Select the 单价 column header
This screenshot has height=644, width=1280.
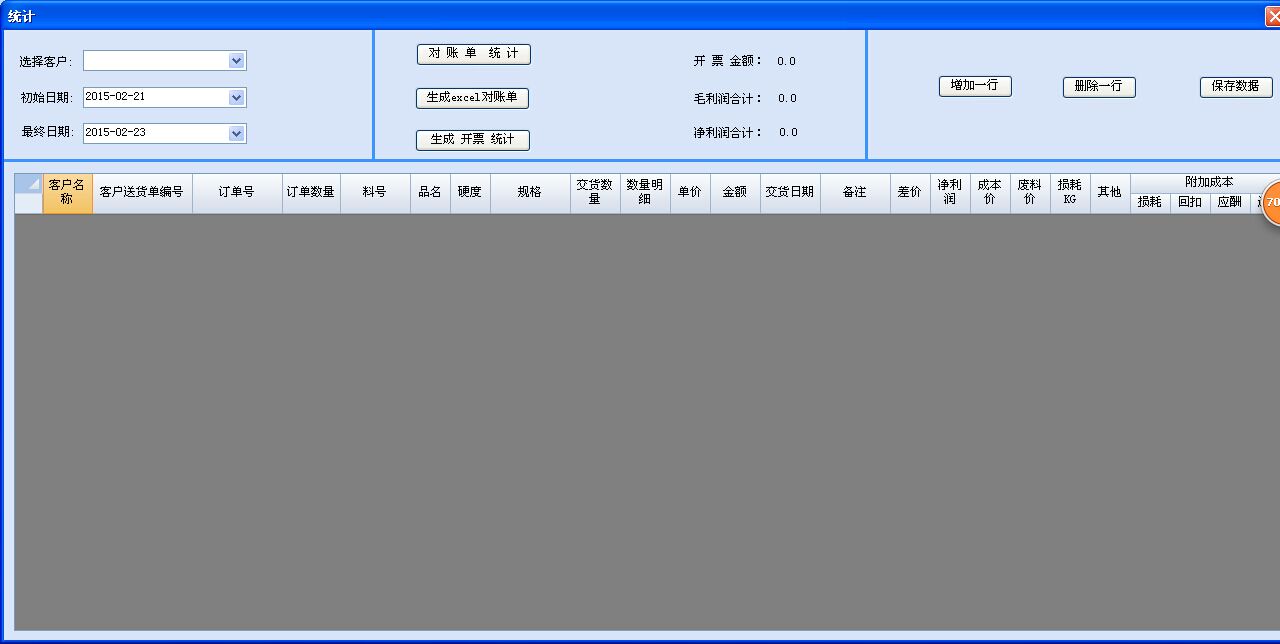pyautogui.click(x=690, y=192)
